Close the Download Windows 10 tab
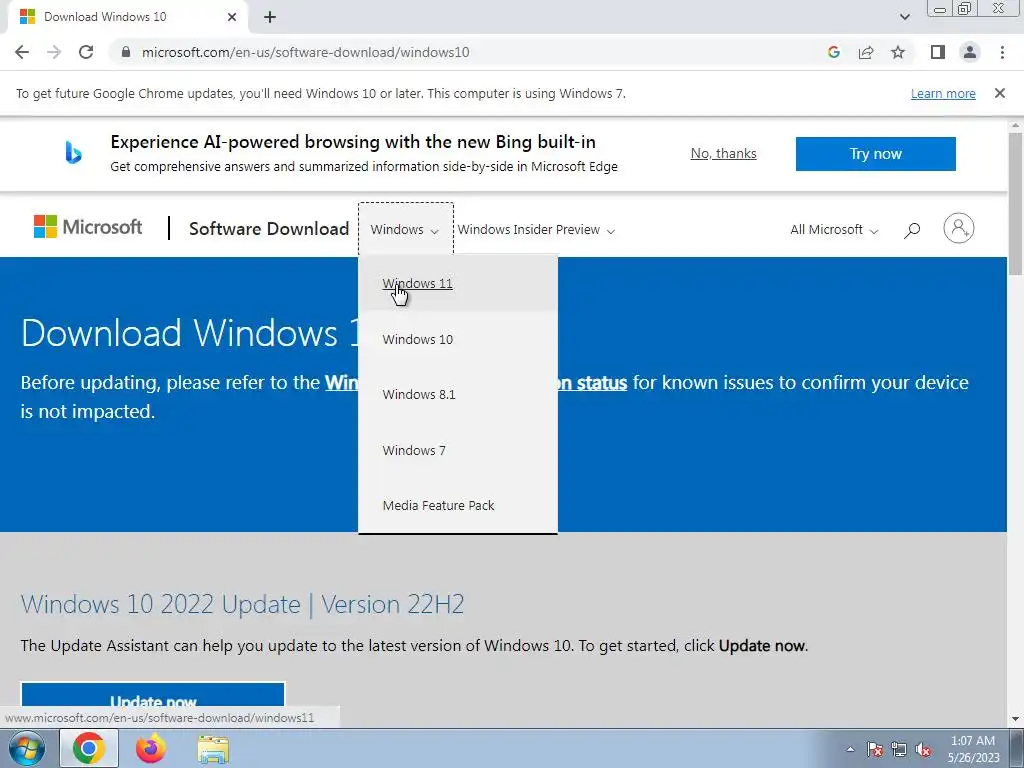The image size is (1024, 768). (x=232, y=17)
